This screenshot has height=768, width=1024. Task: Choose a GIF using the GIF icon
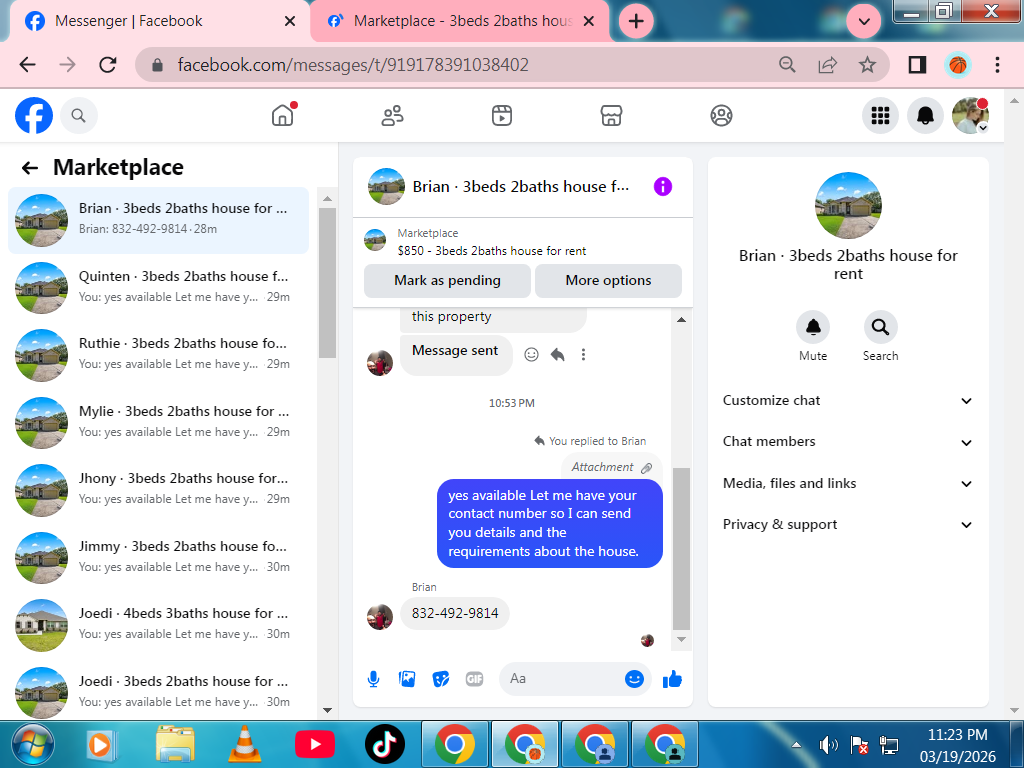click(474, 679)
